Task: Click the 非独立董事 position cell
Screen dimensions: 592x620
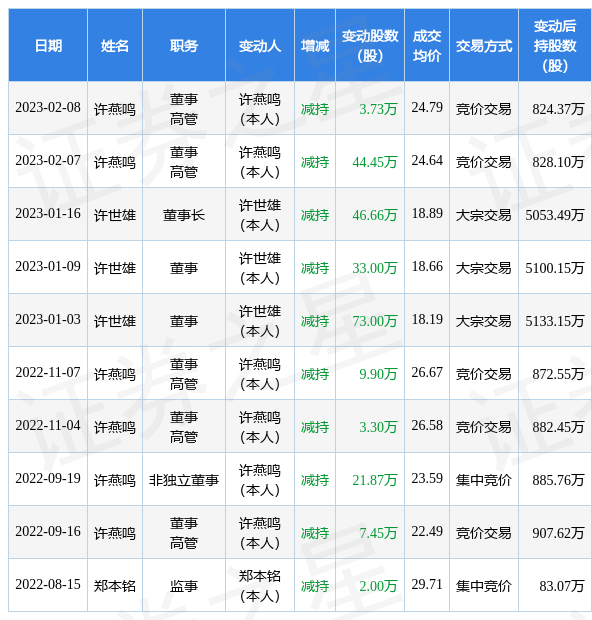Action: 184,480
